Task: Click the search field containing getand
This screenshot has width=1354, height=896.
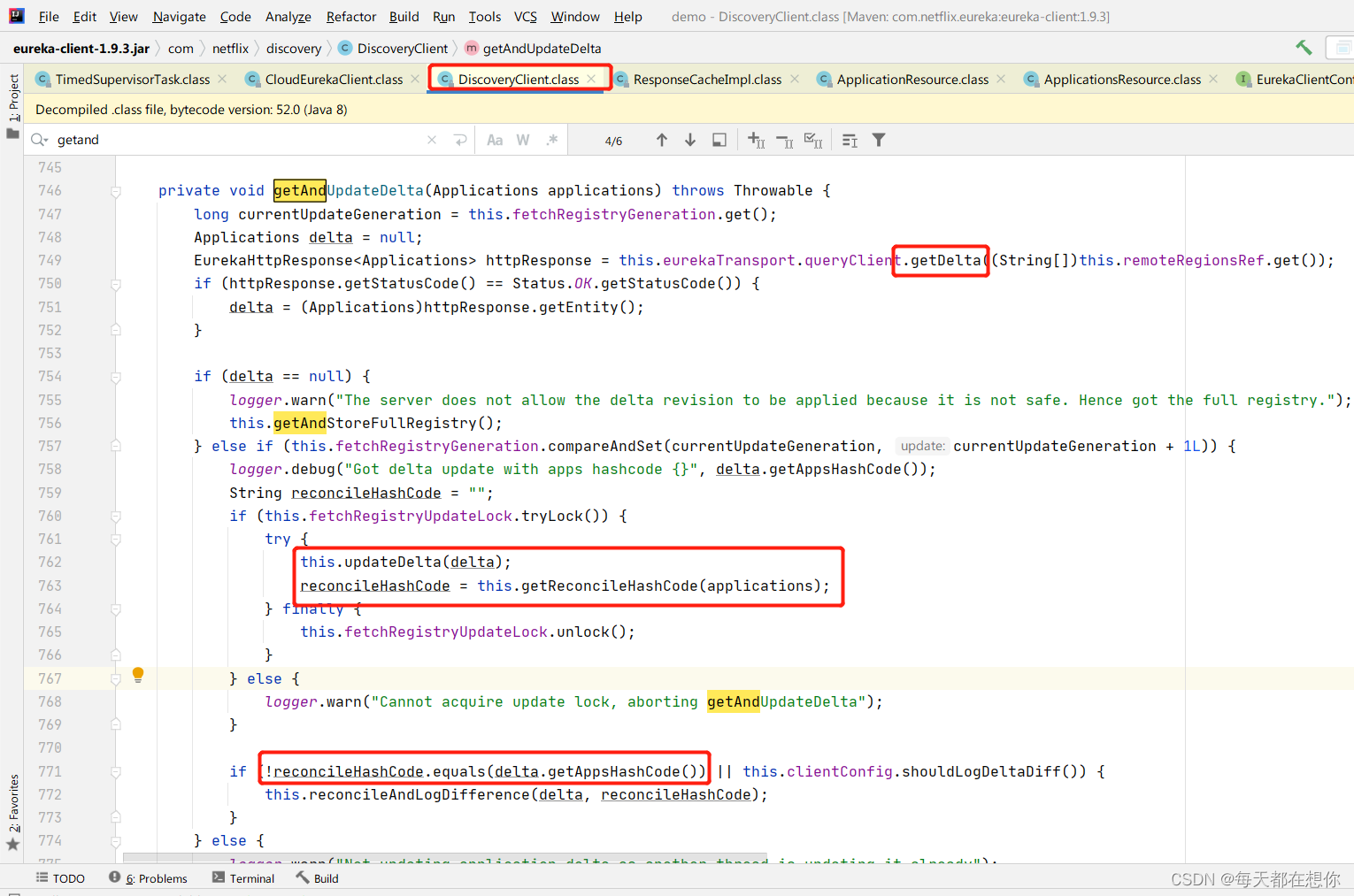Action: click(239, 140)
